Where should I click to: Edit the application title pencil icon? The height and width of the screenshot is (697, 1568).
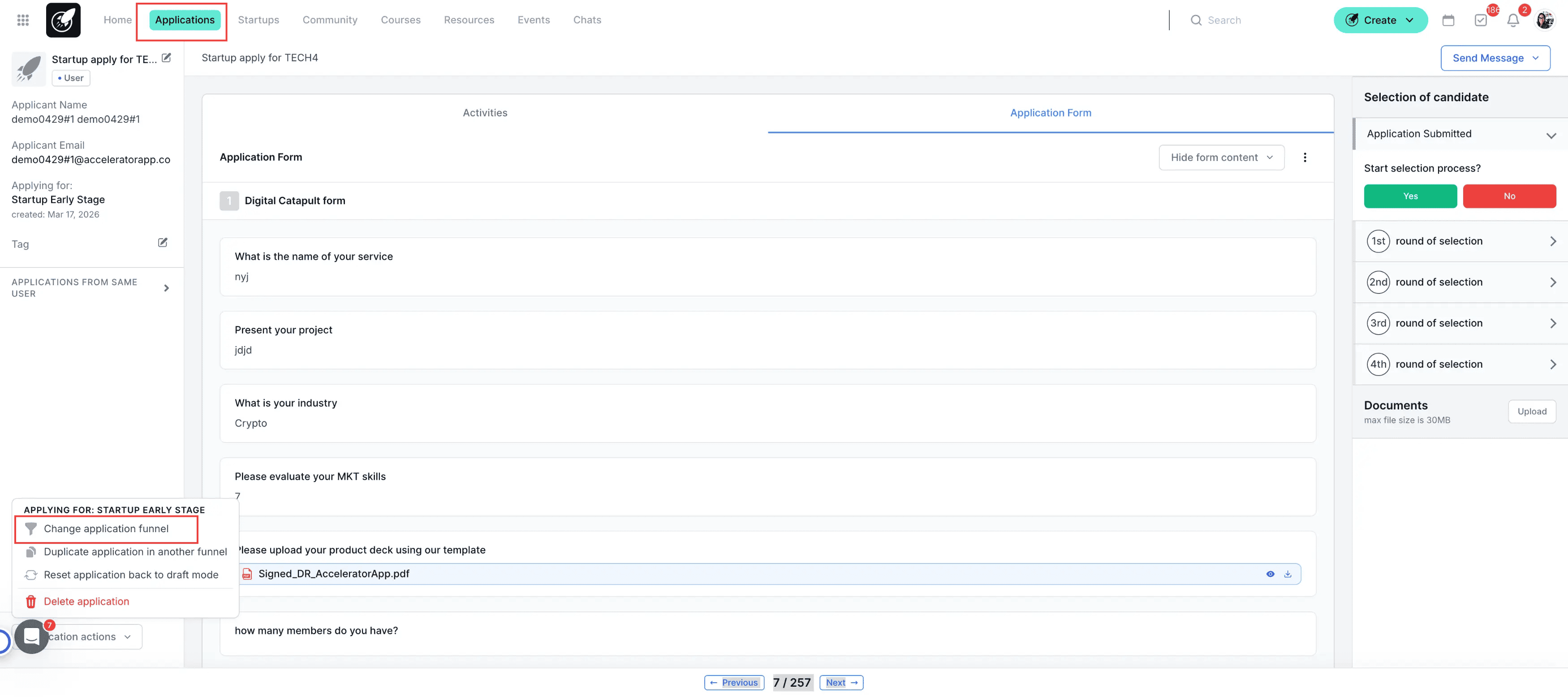coord(166,58)
